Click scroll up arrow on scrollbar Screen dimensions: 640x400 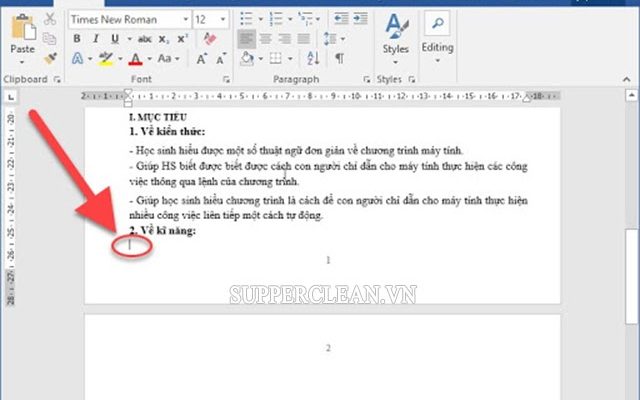point(631,96)
